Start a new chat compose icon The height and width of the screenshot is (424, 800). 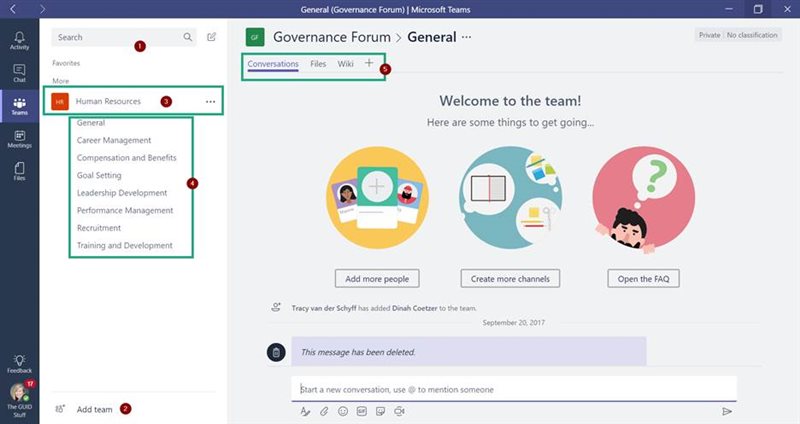click(211, 37)
